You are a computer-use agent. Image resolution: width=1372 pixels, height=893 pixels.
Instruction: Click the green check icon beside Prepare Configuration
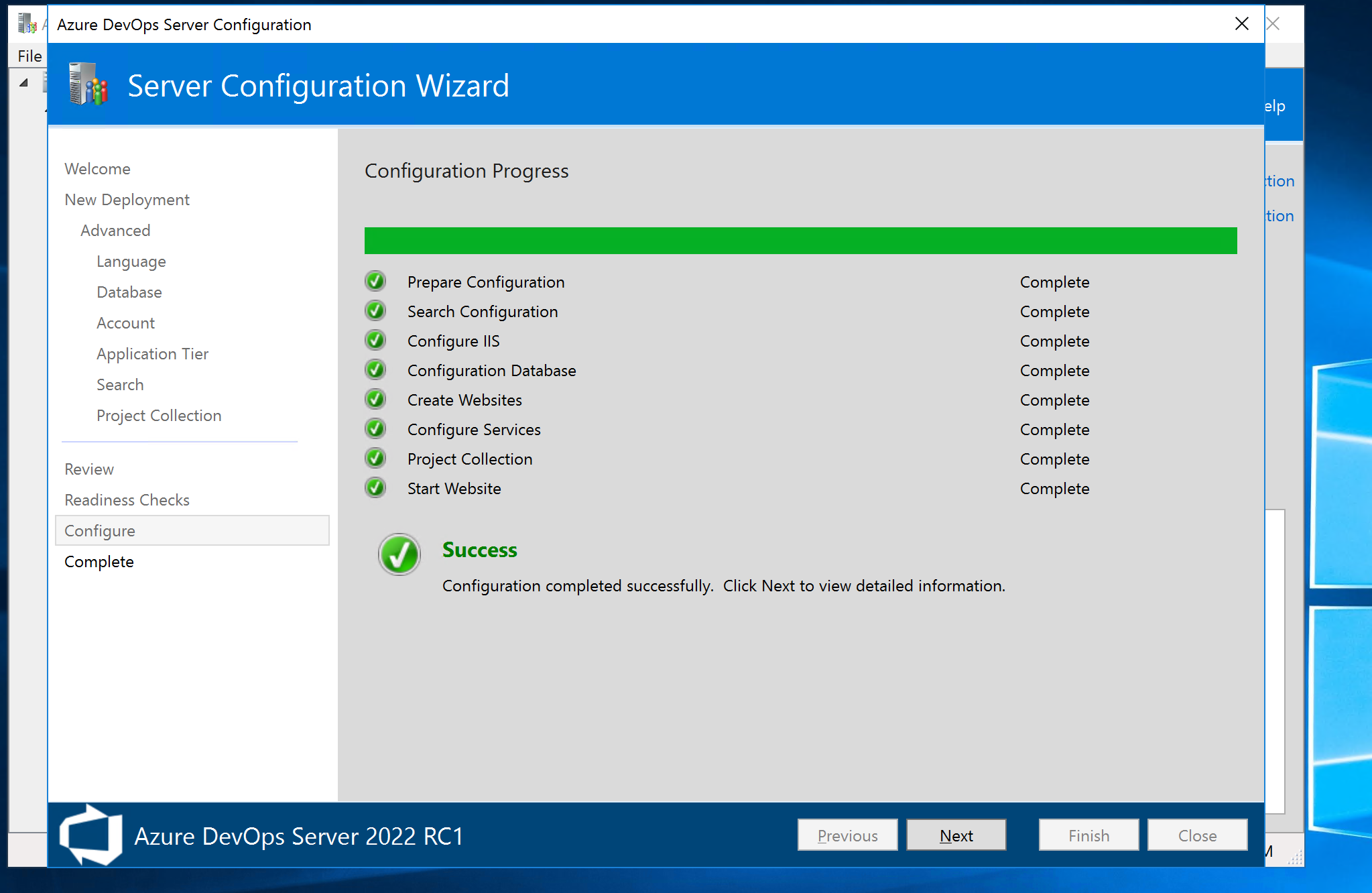pos(375,281)
